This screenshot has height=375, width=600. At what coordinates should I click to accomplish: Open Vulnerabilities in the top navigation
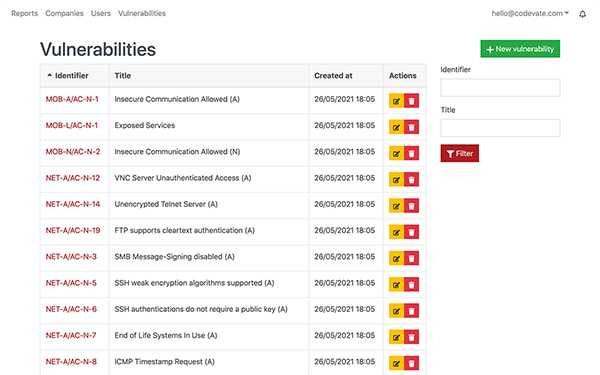[142, 13]
